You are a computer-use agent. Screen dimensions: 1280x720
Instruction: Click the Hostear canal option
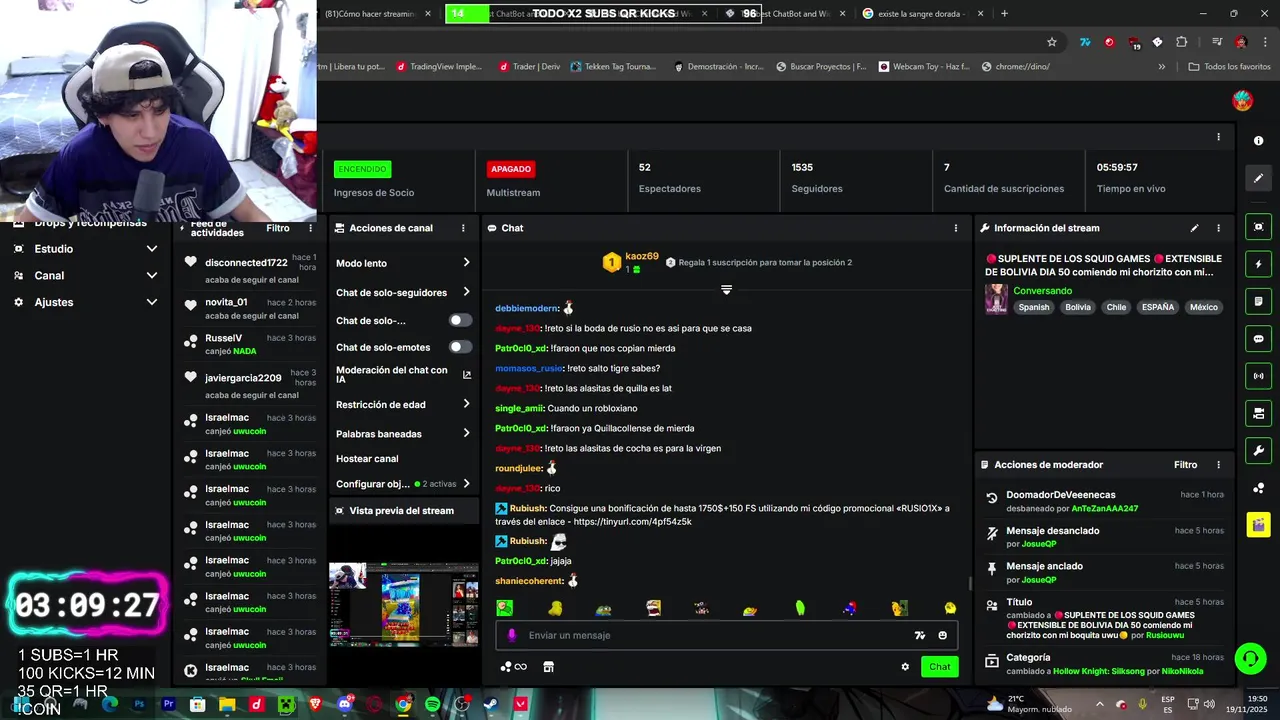pos(367,459)
